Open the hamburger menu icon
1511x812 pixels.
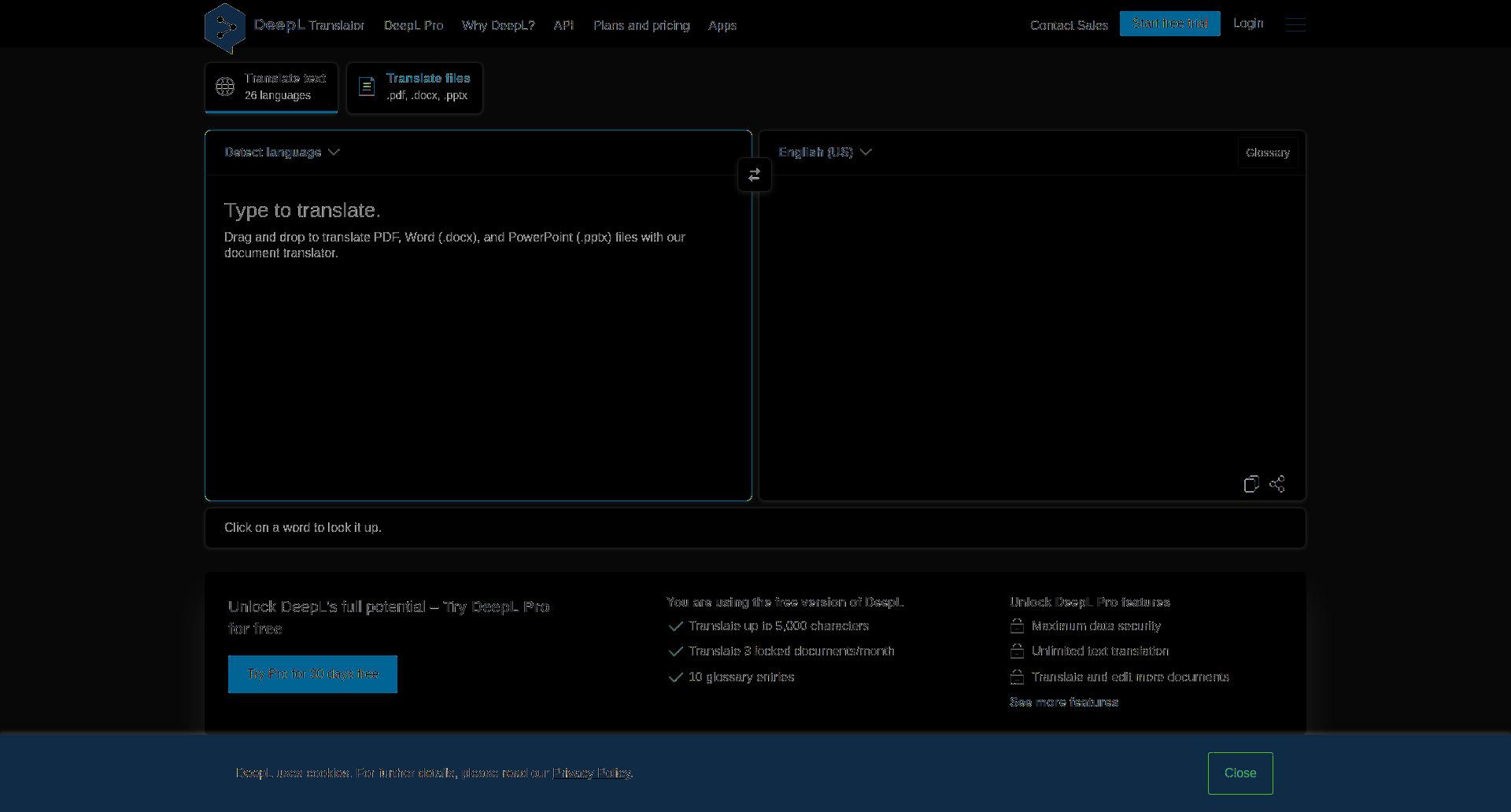pos(1295,24)
